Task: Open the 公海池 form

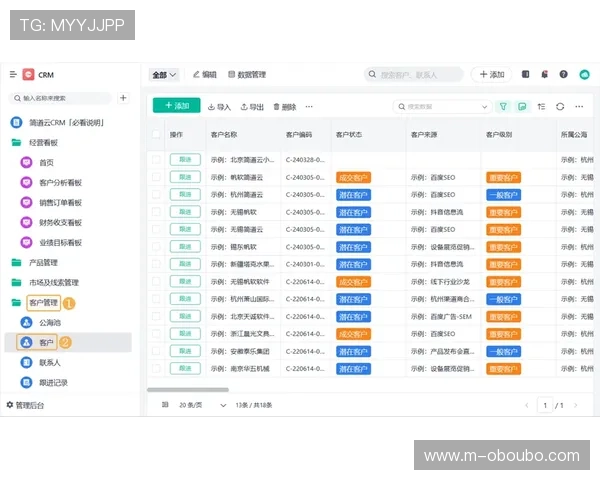Action: tap(50, 323)
